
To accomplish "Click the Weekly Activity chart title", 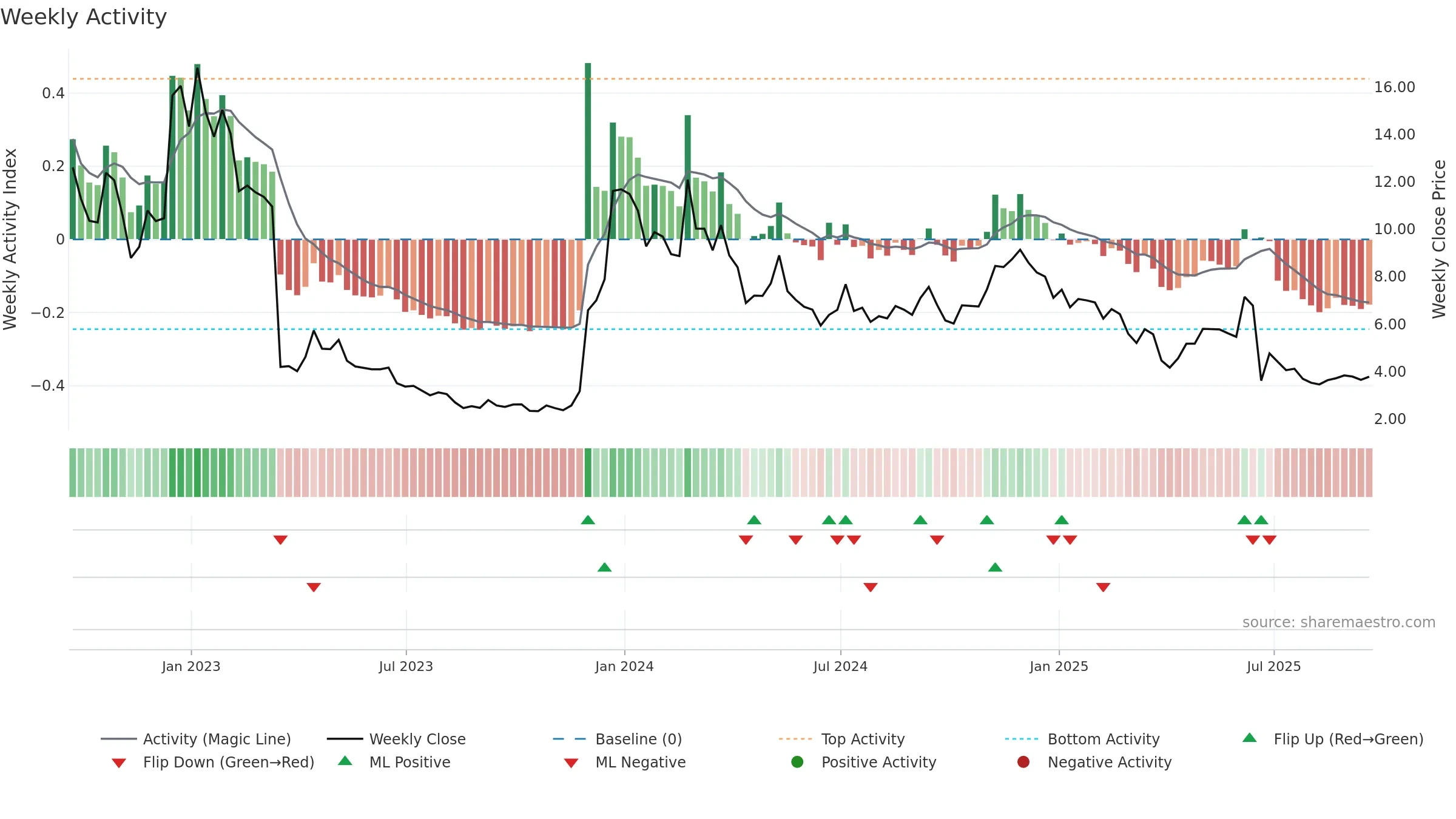I will coord(84,17).
